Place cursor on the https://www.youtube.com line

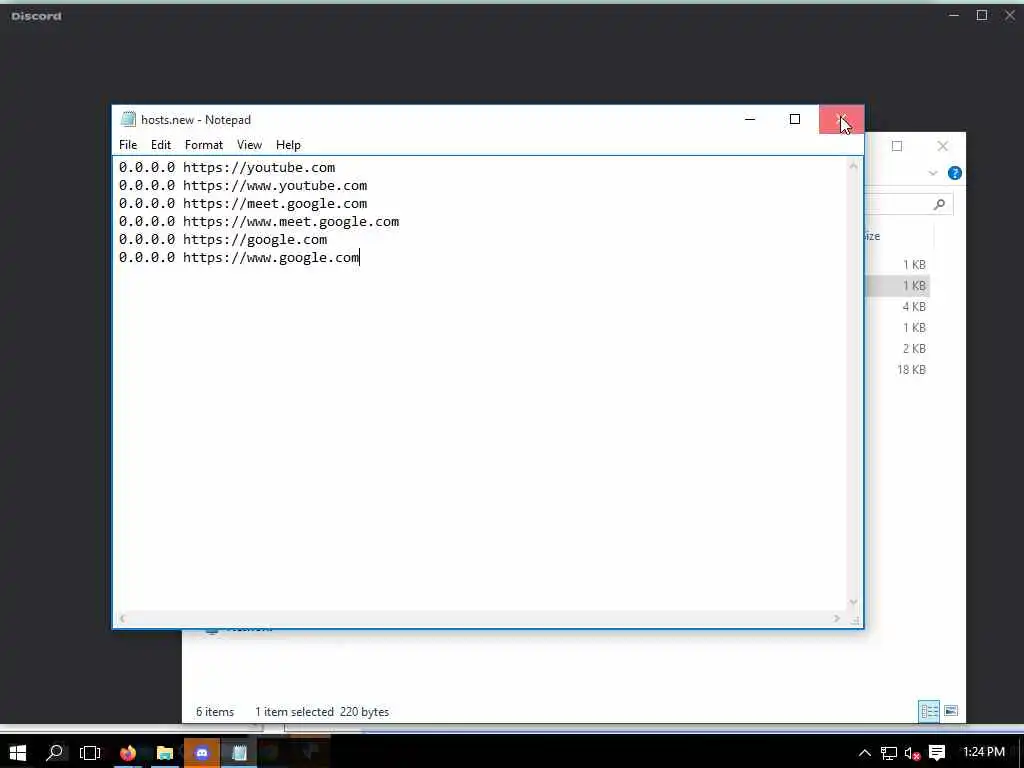[x=243, y=185]
